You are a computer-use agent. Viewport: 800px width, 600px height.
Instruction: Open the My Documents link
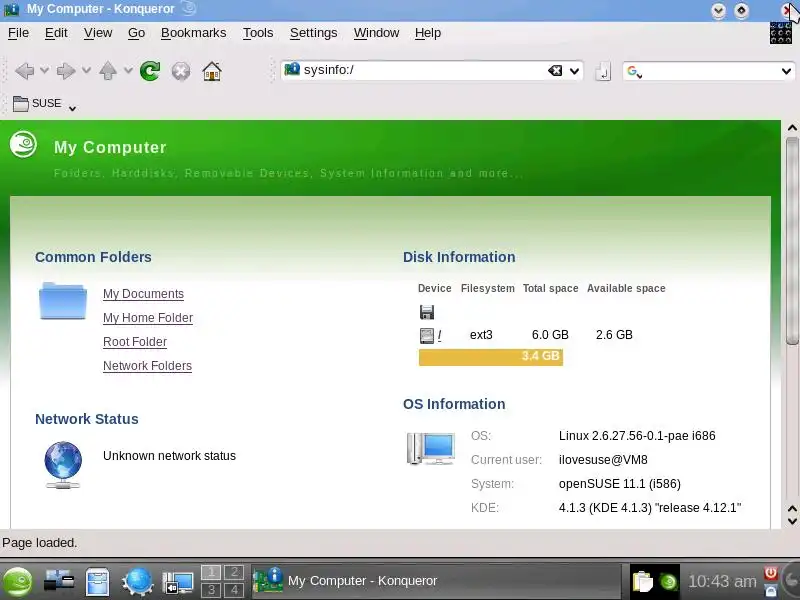tap(143, 294)
